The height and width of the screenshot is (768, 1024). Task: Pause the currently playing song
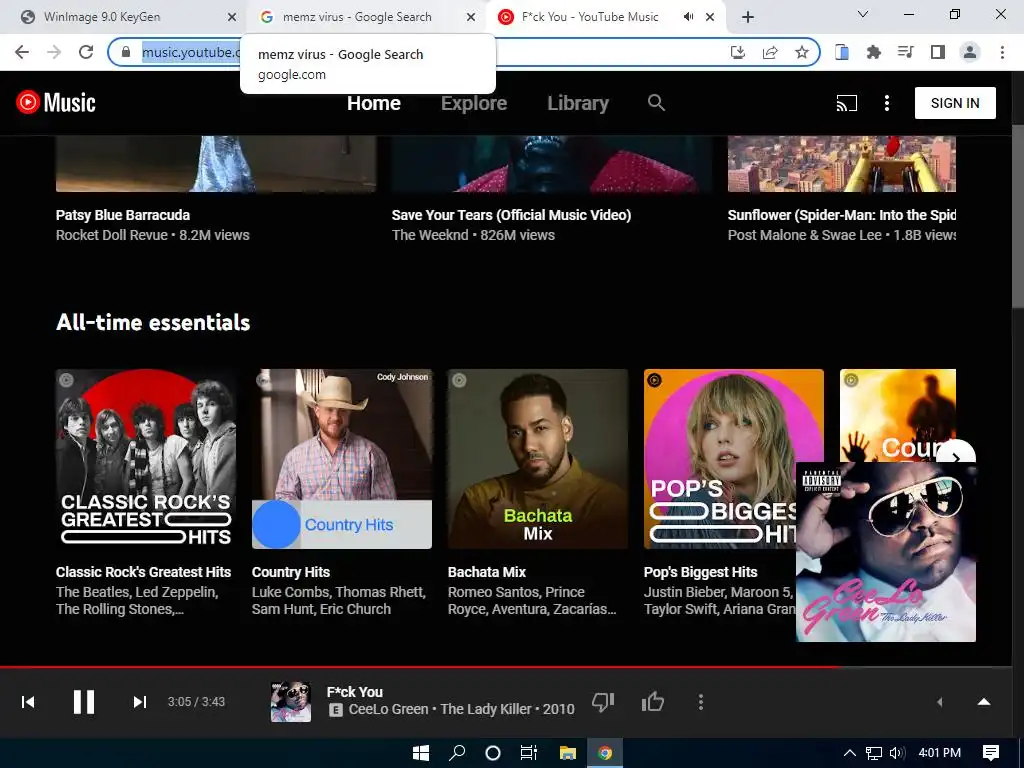pos(84,702)
